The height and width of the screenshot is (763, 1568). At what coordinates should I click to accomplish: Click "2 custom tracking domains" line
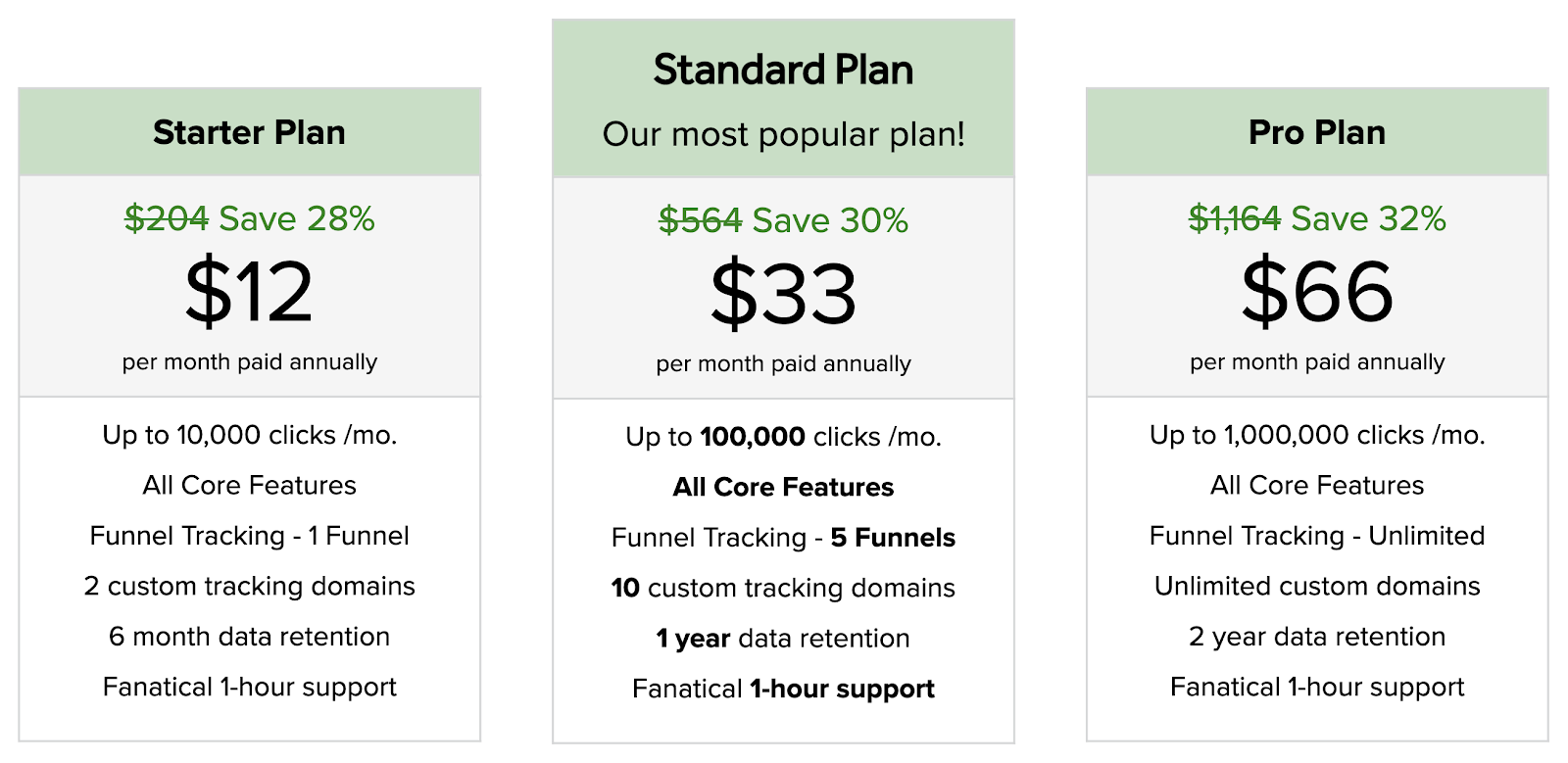click(x=249, y=586)
